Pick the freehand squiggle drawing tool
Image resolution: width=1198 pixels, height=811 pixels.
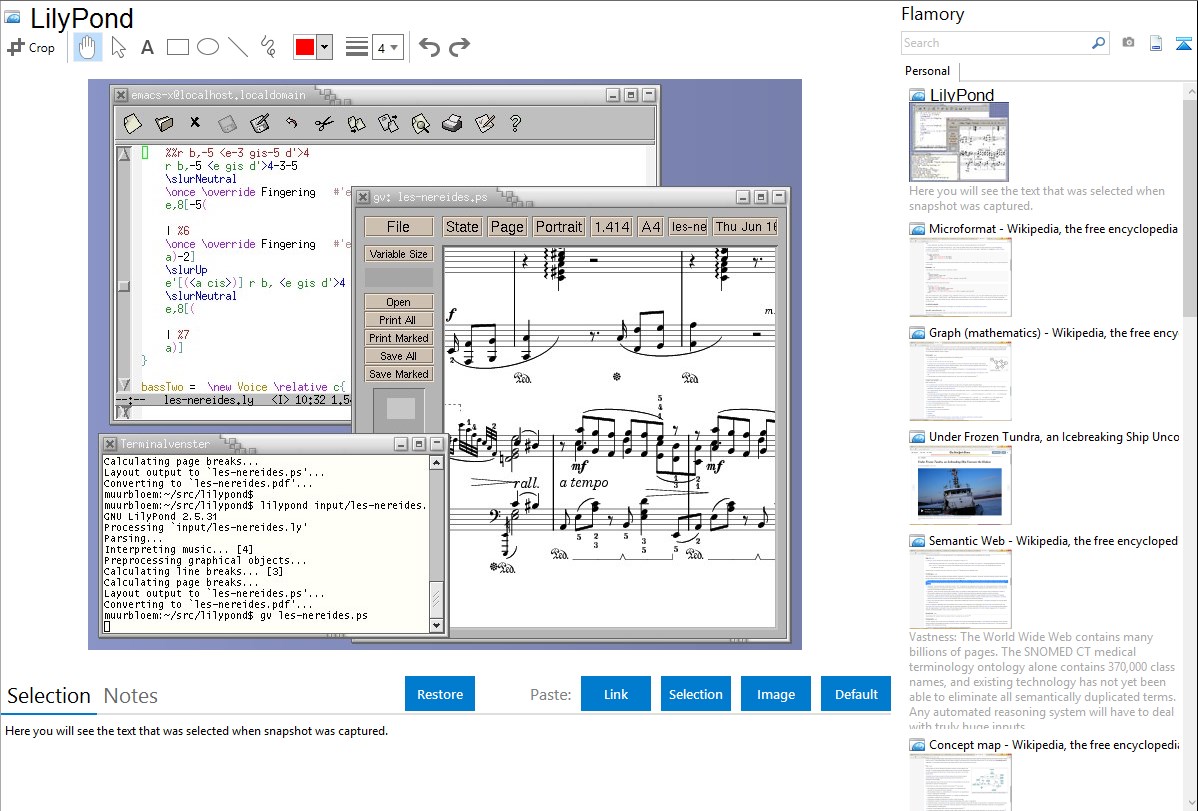pos(267,47)
